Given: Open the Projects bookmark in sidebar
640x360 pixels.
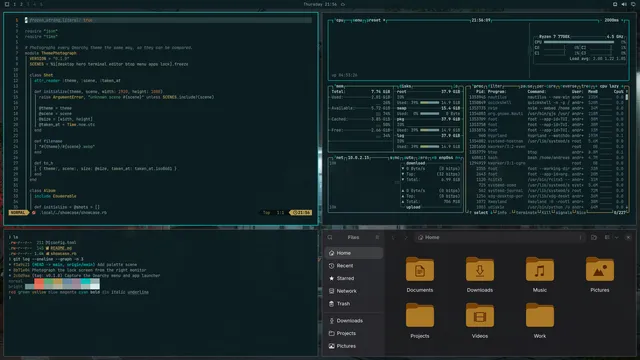Looking at the screenshot, I should pyautogui.click(x=354, y=333).
